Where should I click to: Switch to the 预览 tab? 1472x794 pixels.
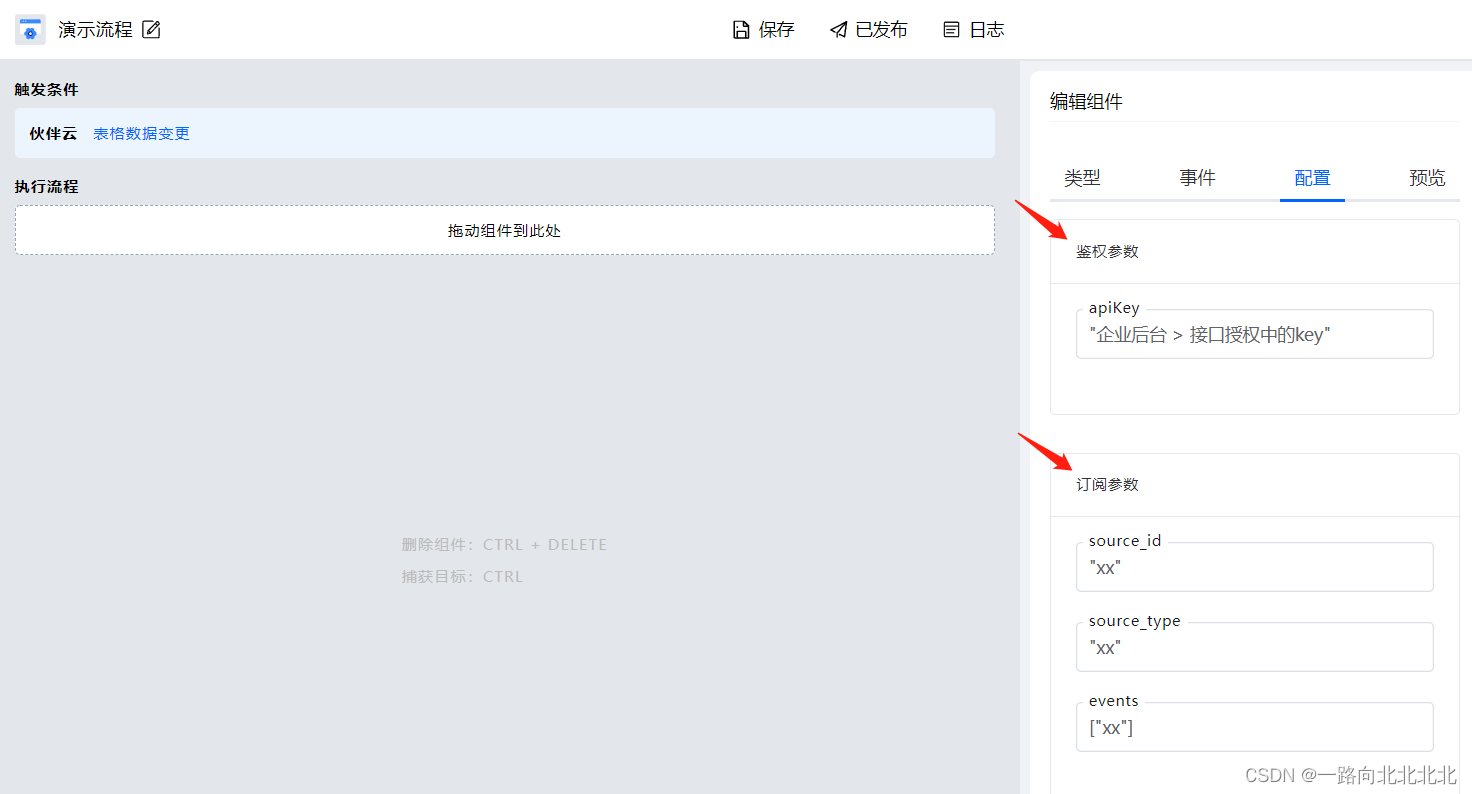[1427, 177]
